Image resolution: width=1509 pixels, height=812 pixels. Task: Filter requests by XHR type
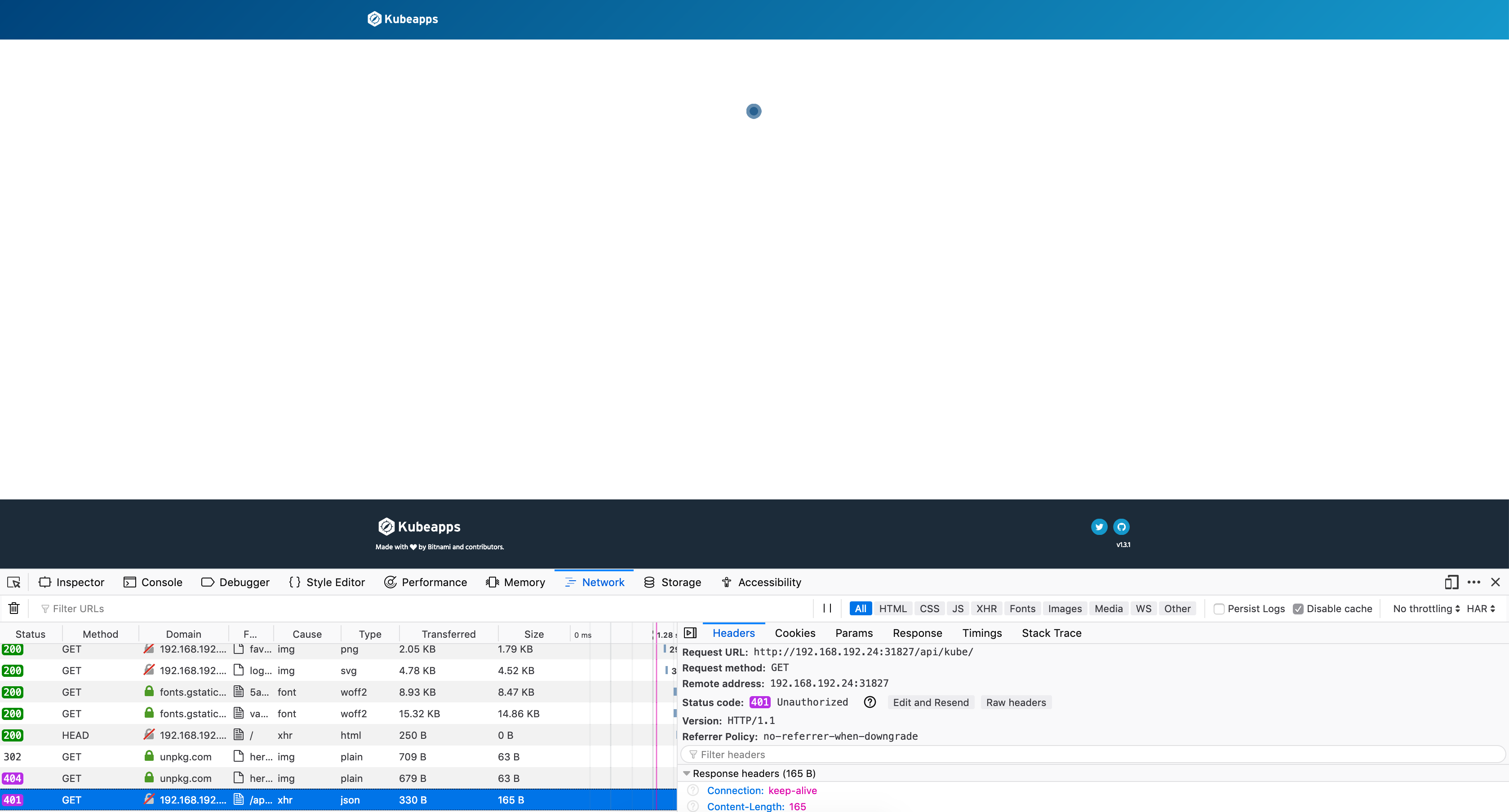[x=986, y=609]
